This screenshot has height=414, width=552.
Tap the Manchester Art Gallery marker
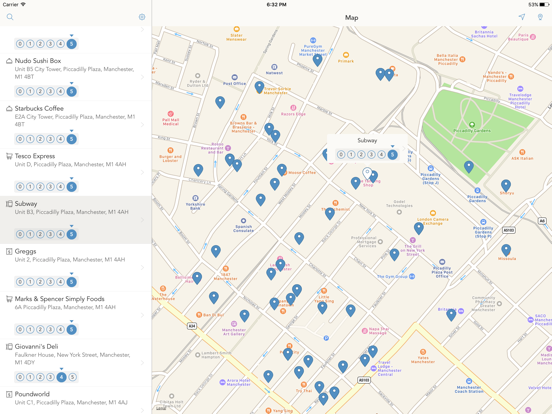coord(234,324)
